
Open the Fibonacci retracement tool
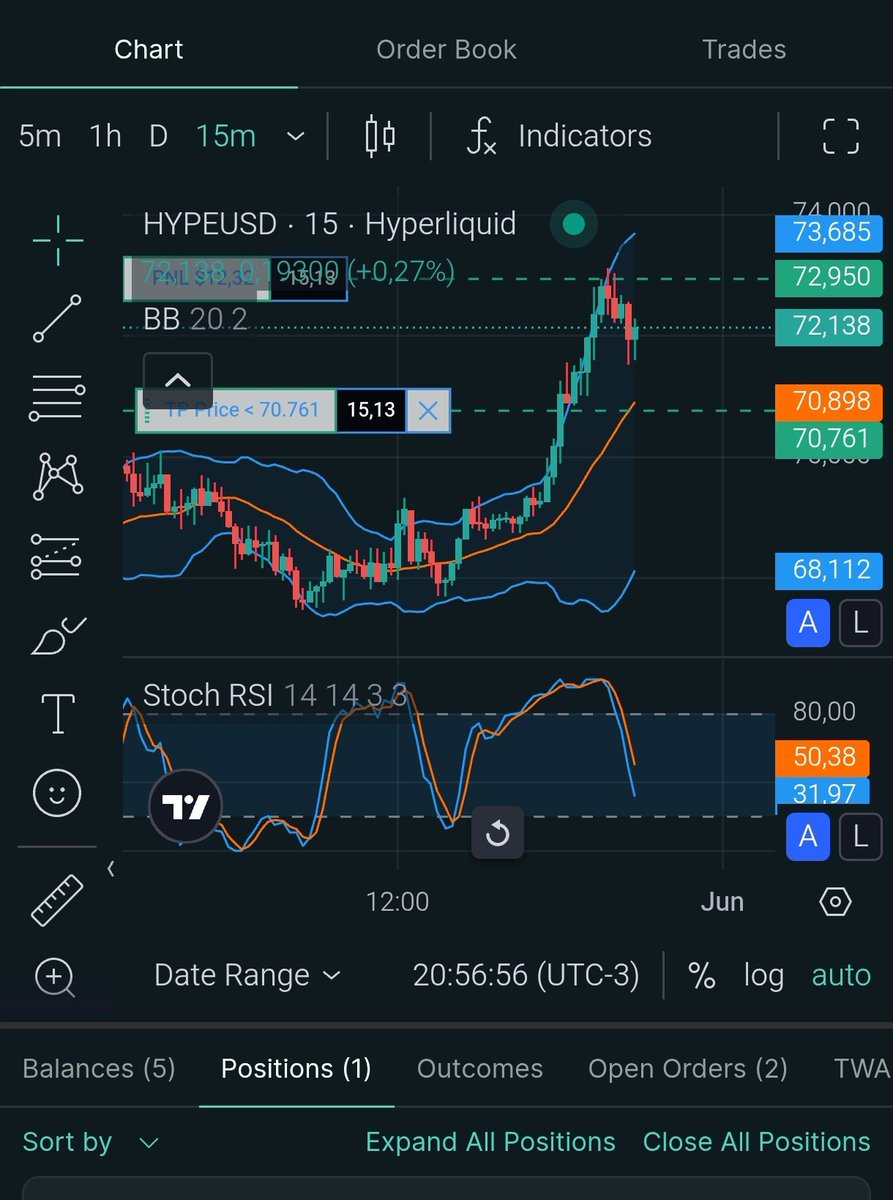tap(58, 396)
